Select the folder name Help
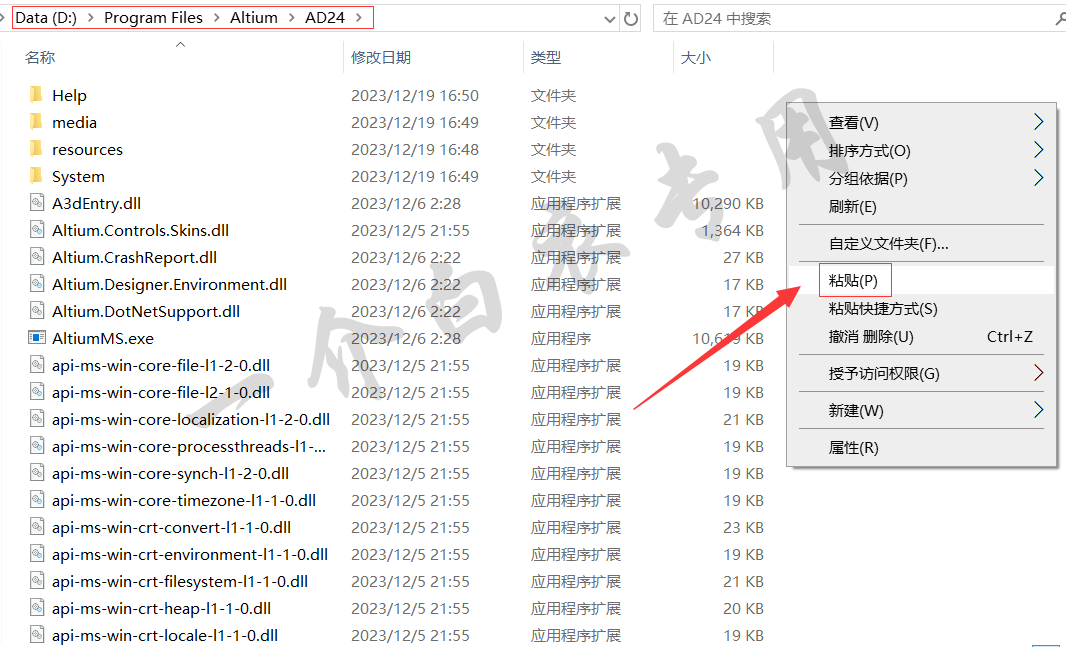Screen dimensions: 1066x647 pos(69,95)
